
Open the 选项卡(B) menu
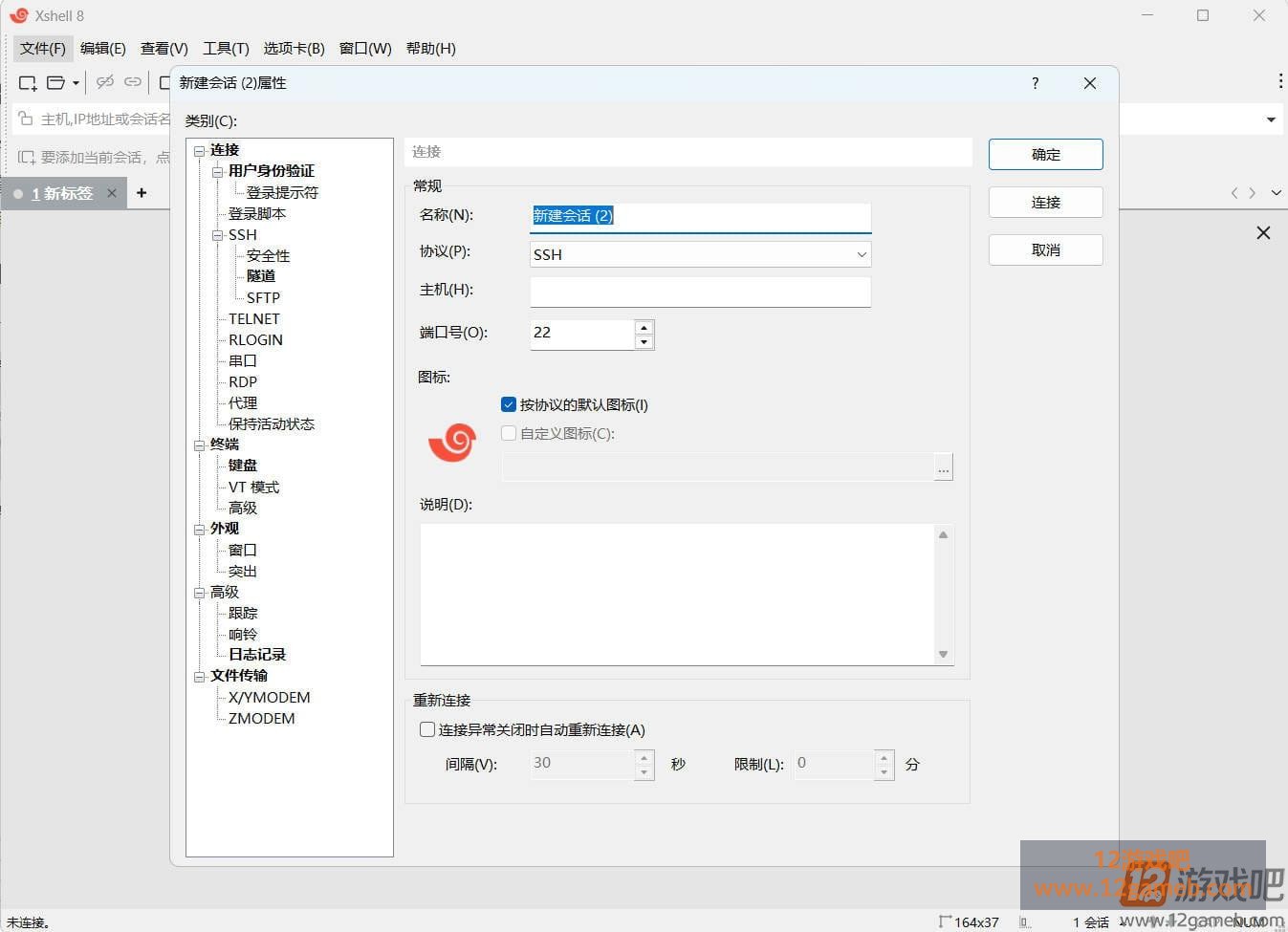pyautogui.click(x=294, y=48)
